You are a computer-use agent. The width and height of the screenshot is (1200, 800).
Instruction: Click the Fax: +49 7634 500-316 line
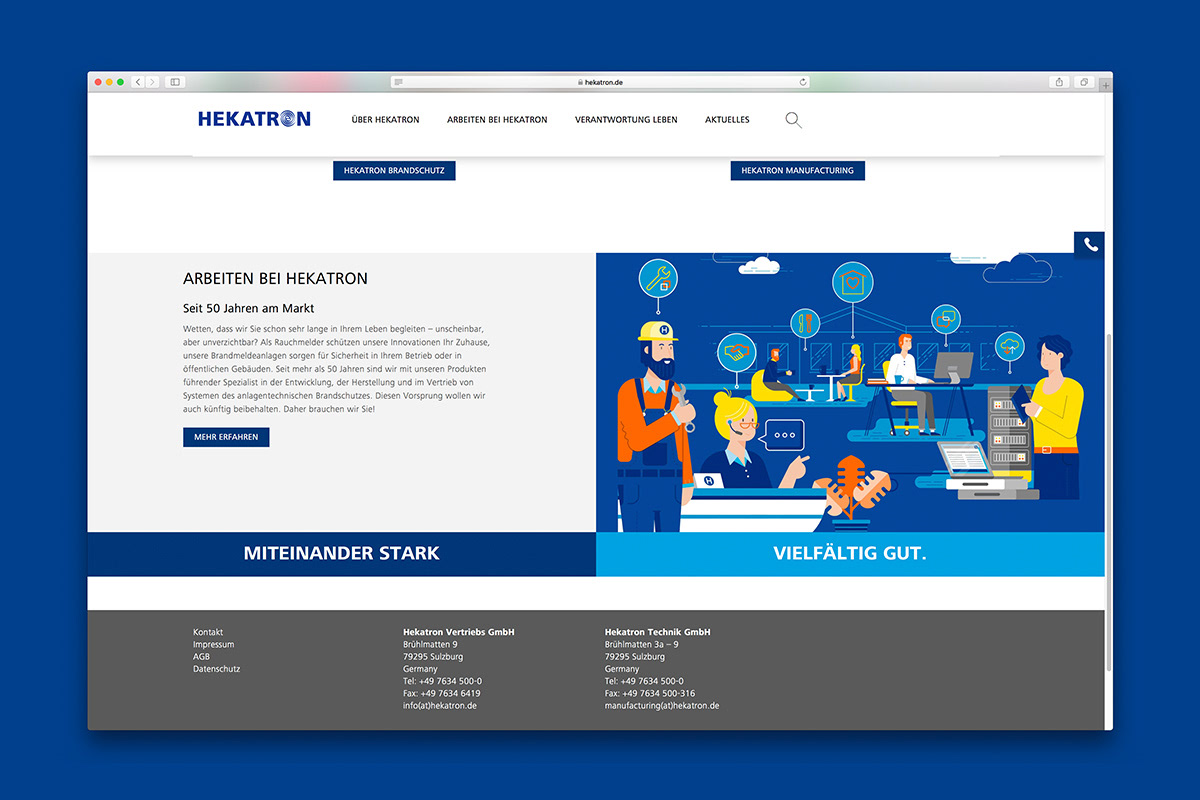pyautogui.click(x=650, y=693)
